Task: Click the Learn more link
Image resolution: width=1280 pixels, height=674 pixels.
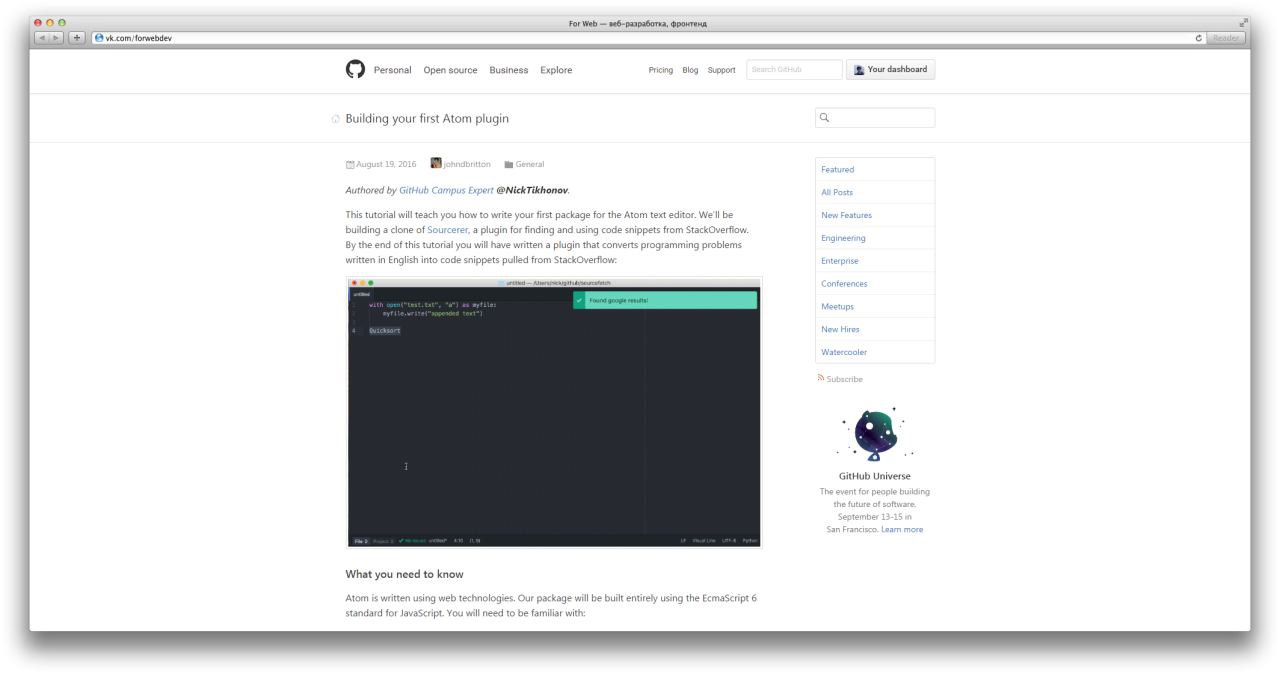Action: (x=902, y=529)
